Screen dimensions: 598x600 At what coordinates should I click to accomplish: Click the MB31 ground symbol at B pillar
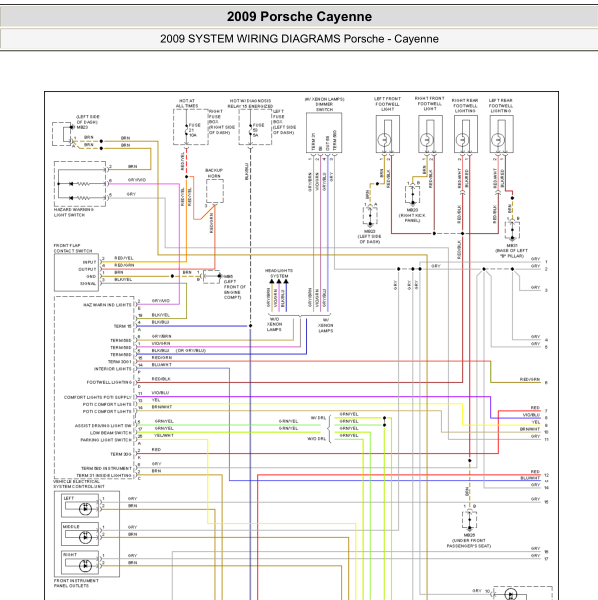click(x=512, y=231)
